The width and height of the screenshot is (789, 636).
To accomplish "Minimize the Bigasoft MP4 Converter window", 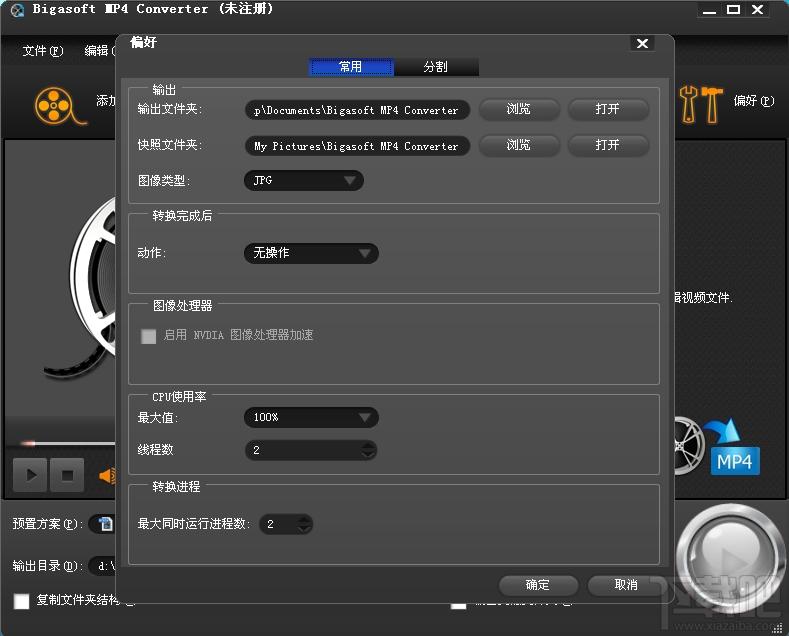I will point(709,10).
